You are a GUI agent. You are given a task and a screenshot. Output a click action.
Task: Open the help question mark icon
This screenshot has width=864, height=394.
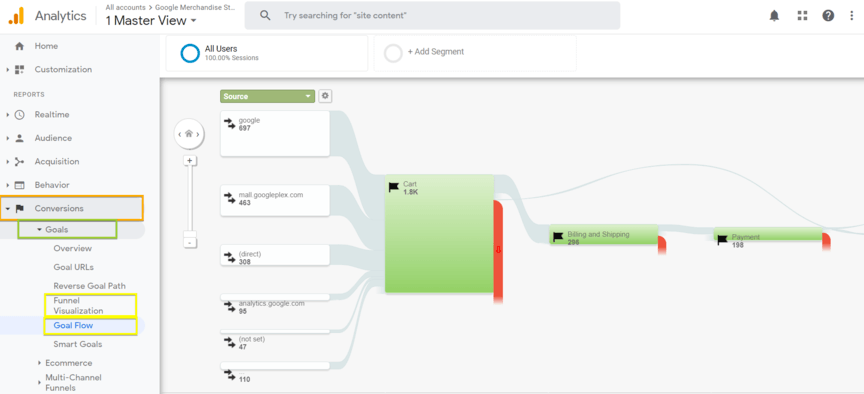pyautogui.click(x=828, y=15)
